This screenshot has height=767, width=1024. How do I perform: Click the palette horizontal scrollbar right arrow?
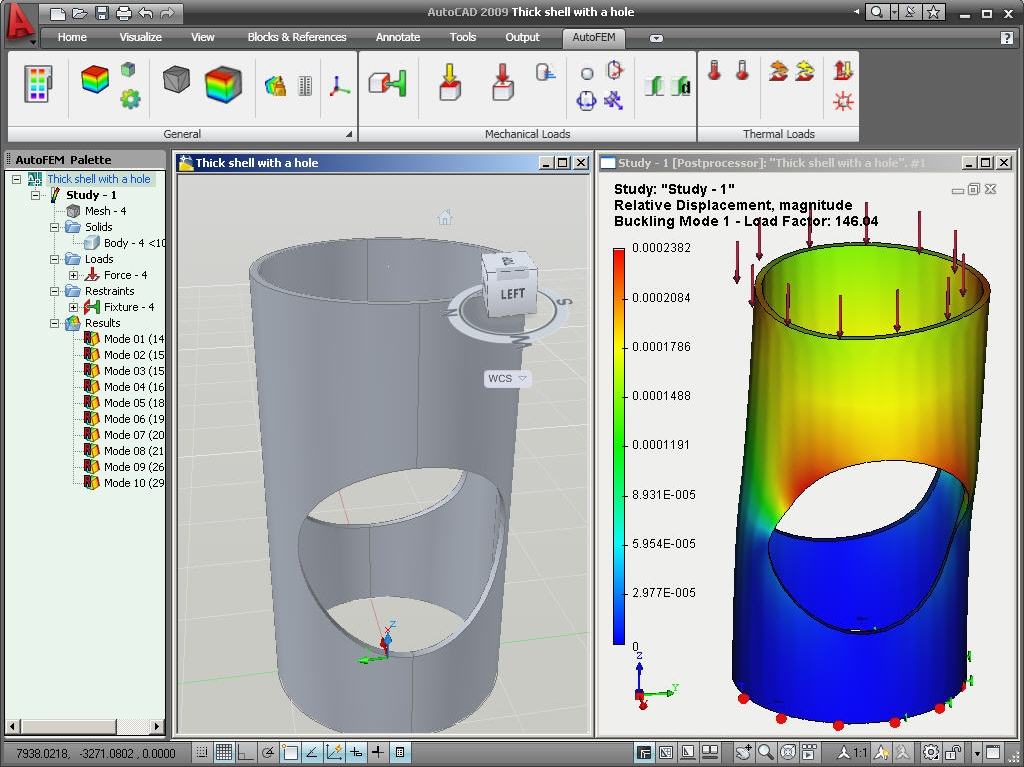click(x=157, y=726)
